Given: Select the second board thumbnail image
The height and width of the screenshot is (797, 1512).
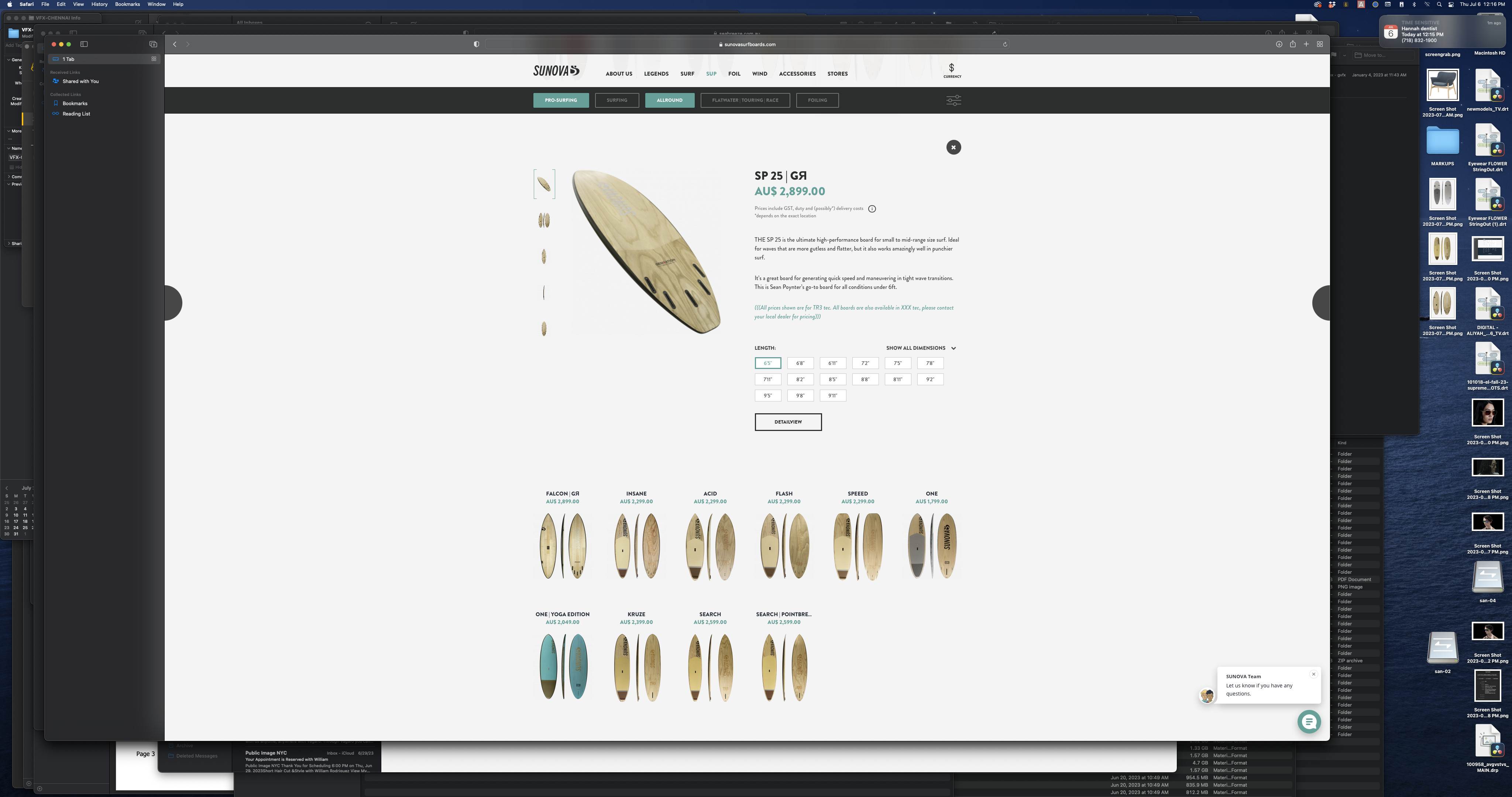Looking at the screenshot, I should [x=544, y=220].
